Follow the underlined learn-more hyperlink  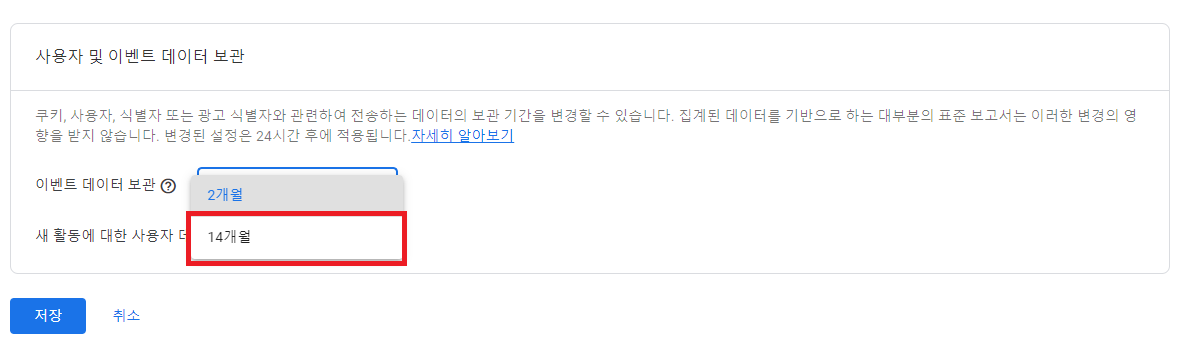click(x=463, y=137)
